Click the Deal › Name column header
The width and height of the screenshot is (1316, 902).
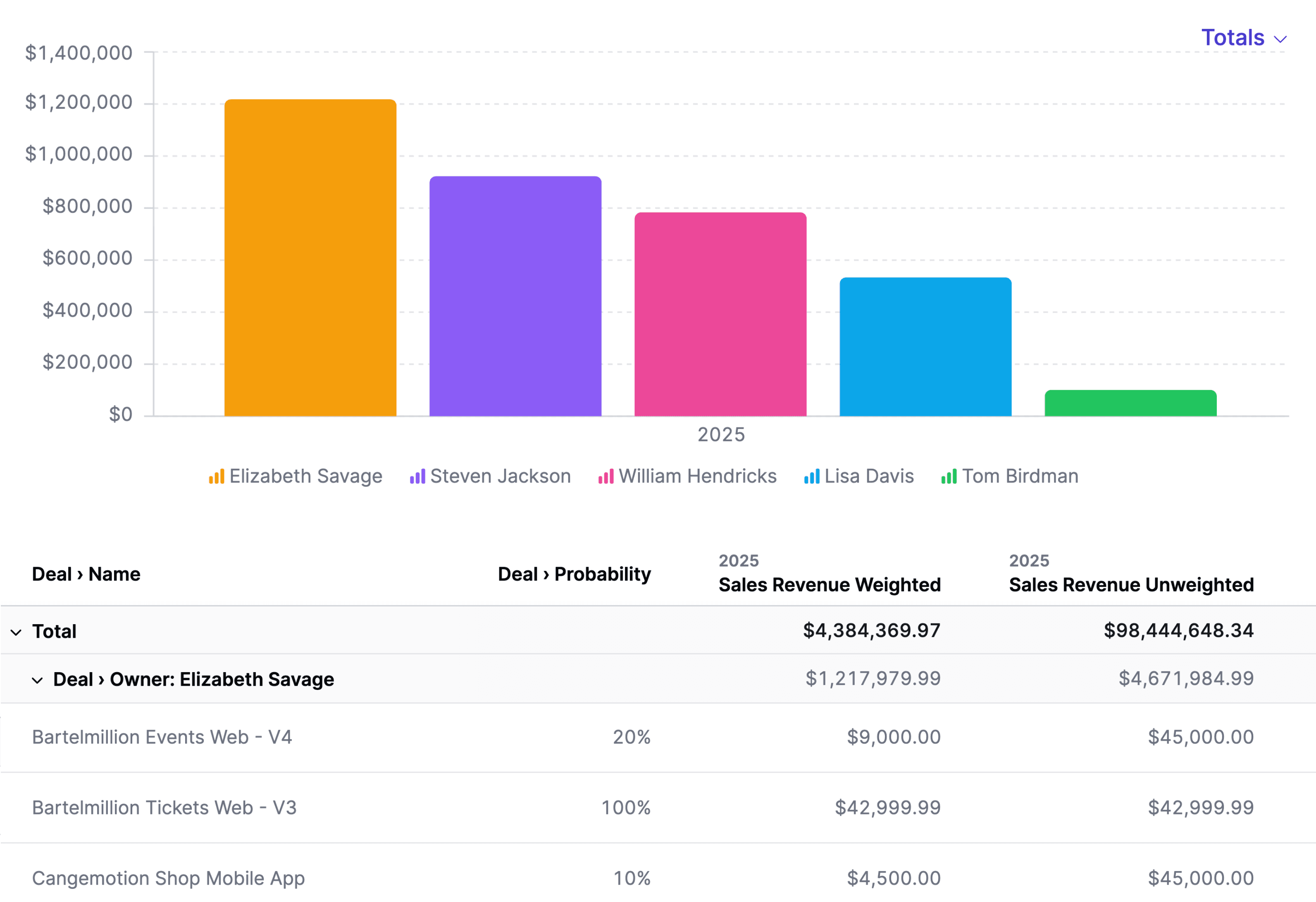point(86,574)
